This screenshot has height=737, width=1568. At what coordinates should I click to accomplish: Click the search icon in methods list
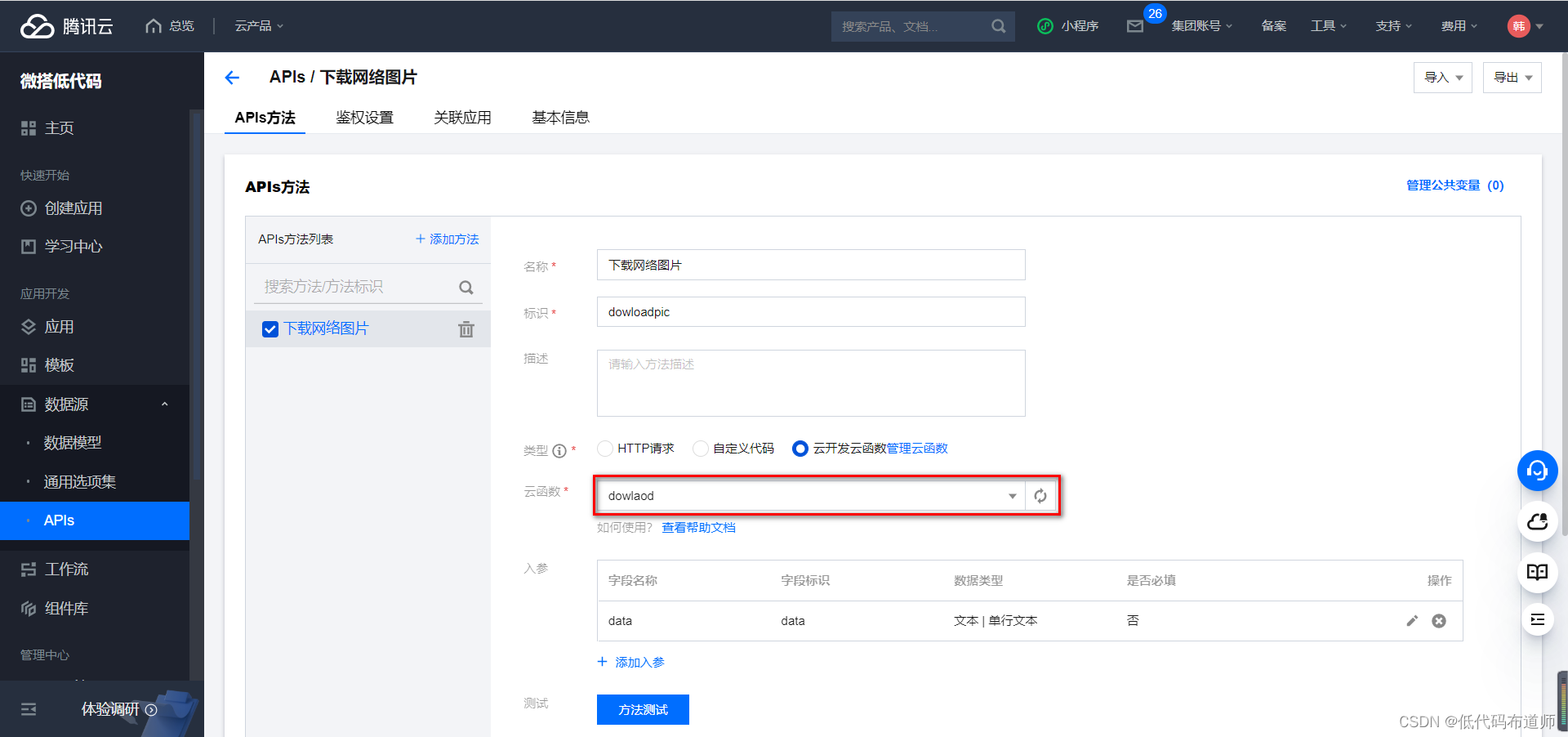[x=466, y=288]
